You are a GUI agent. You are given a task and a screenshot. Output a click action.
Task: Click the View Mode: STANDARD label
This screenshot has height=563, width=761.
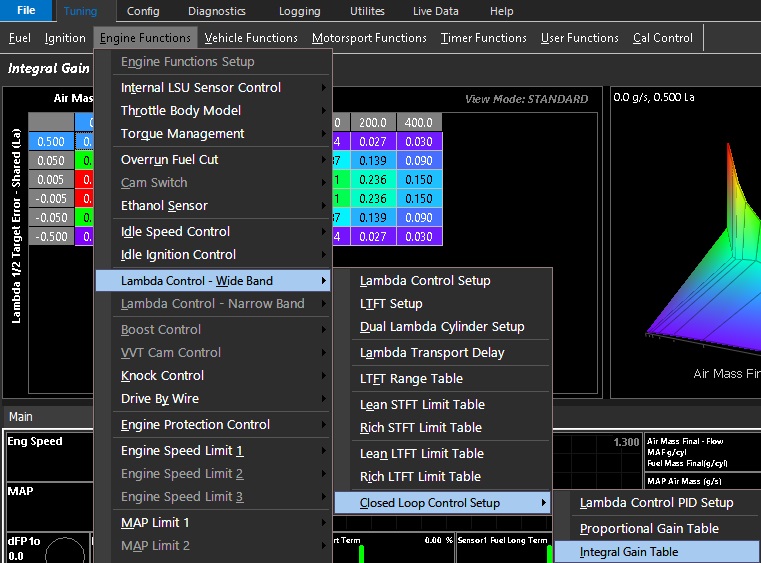[526, 99]
